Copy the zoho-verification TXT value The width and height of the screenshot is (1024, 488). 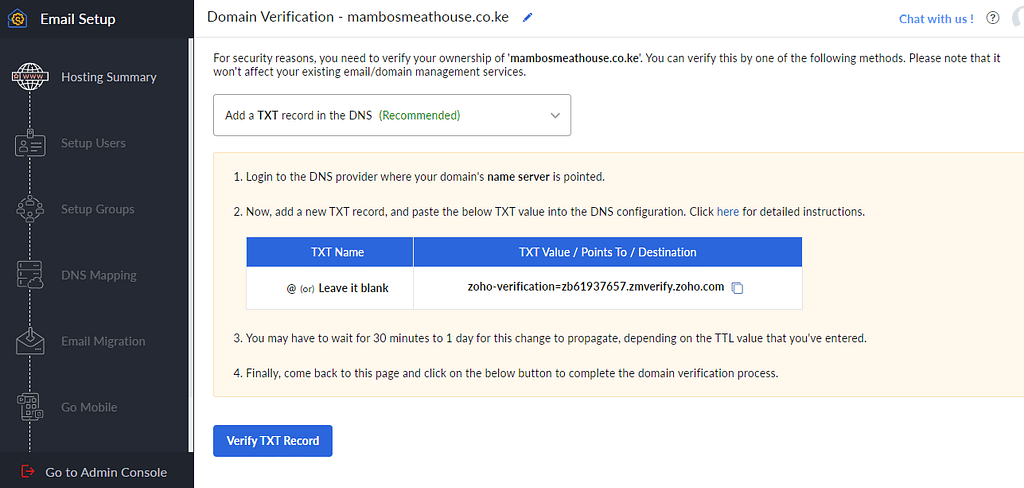(x=737, y=288)
